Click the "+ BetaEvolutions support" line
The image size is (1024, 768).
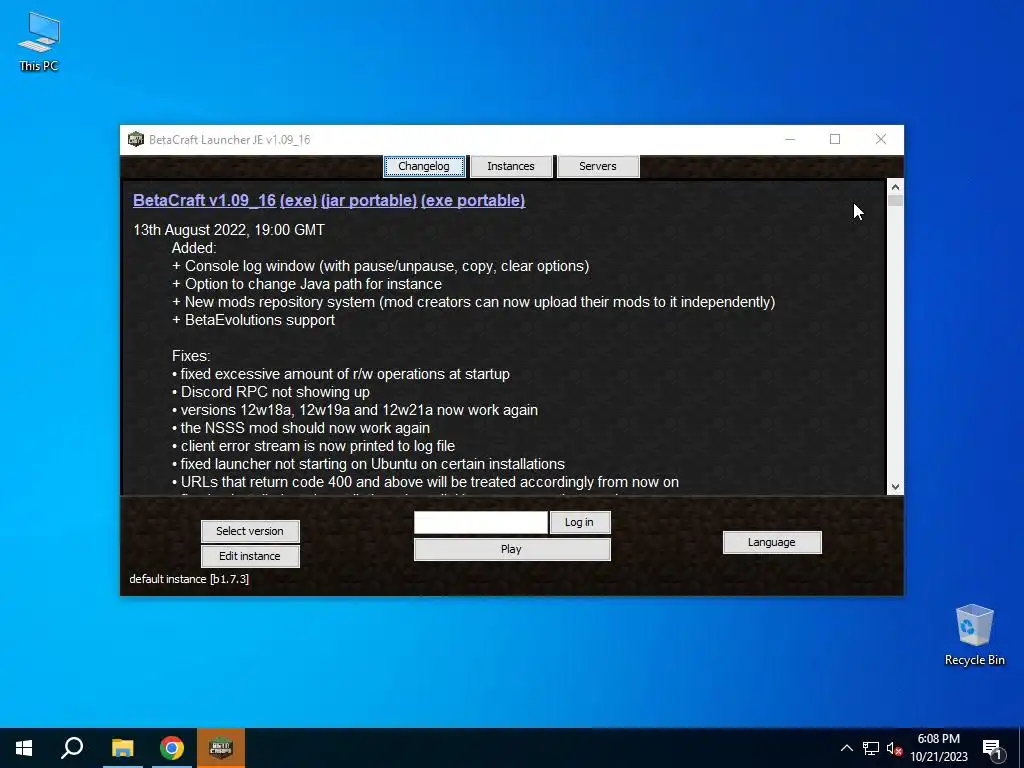[253, 320]
